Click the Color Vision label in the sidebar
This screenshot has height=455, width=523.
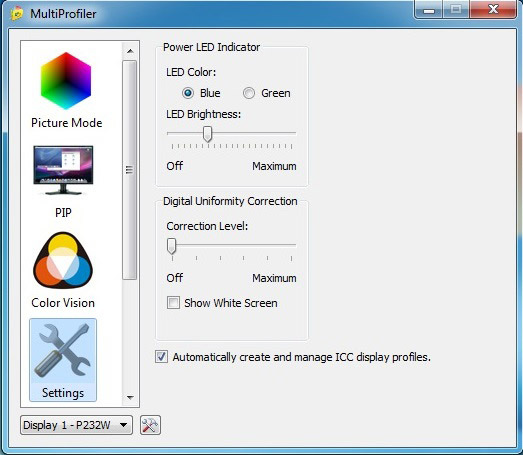(x=63, y=303)
